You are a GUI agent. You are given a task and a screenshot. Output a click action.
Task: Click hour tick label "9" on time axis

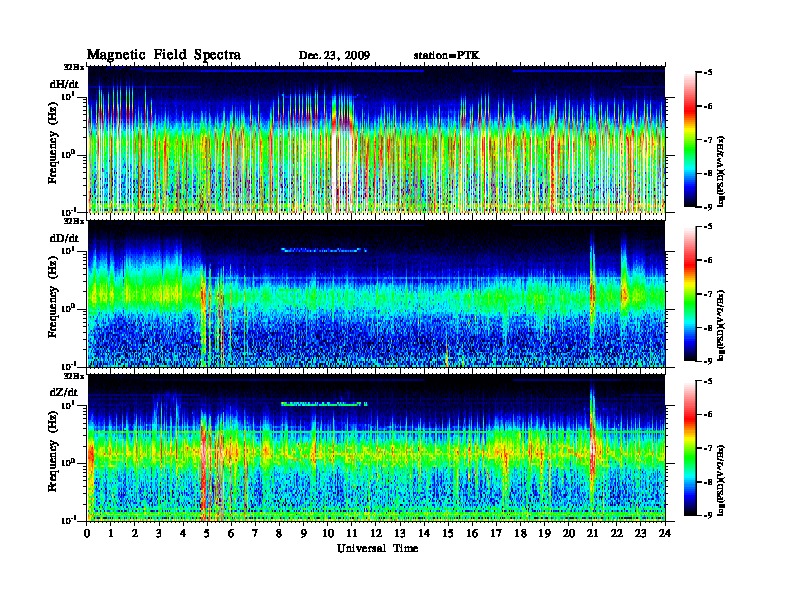coord(304,534)
